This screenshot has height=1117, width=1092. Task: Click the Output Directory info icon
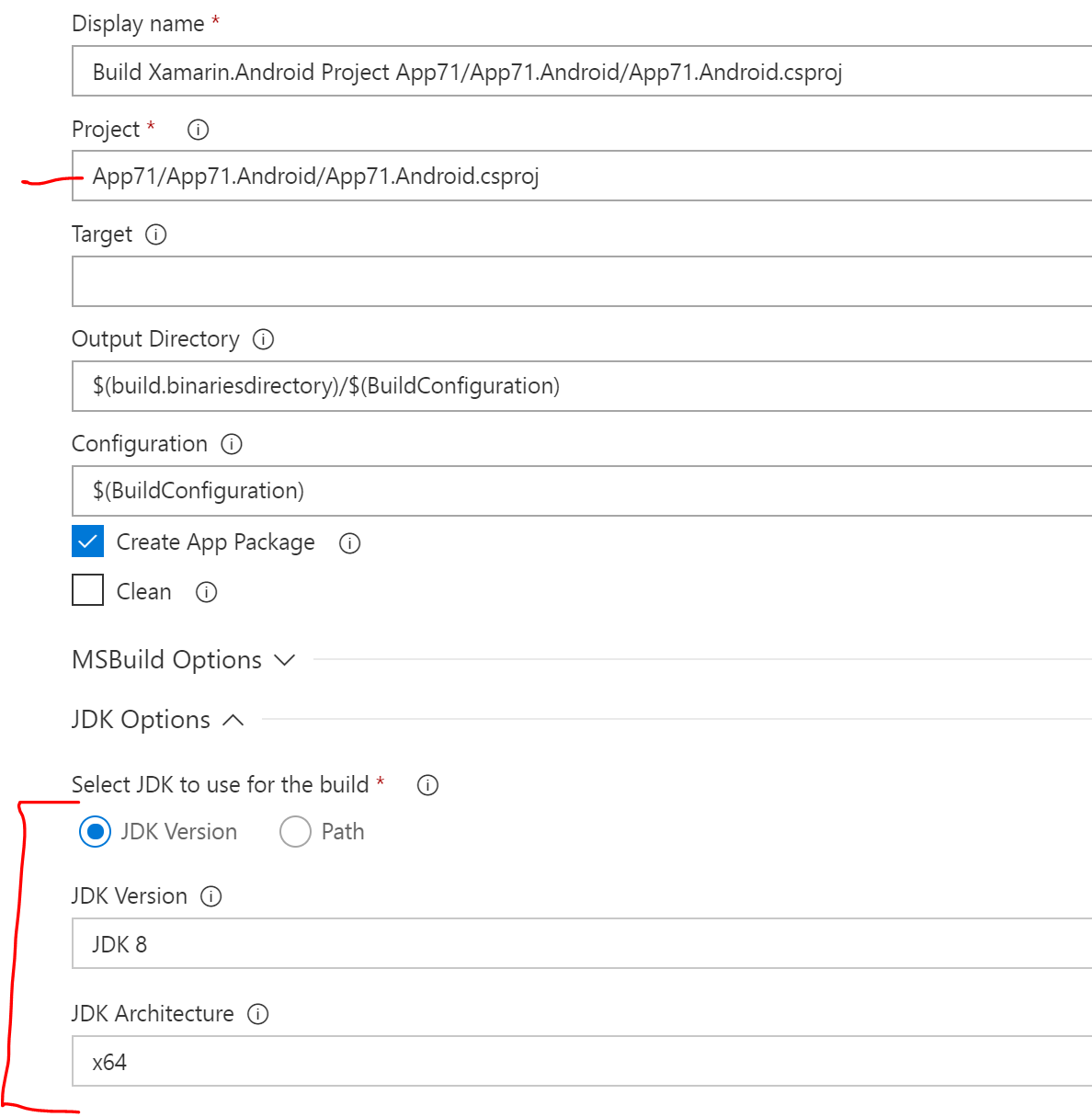pyautogui.click(x=263, y=339)
